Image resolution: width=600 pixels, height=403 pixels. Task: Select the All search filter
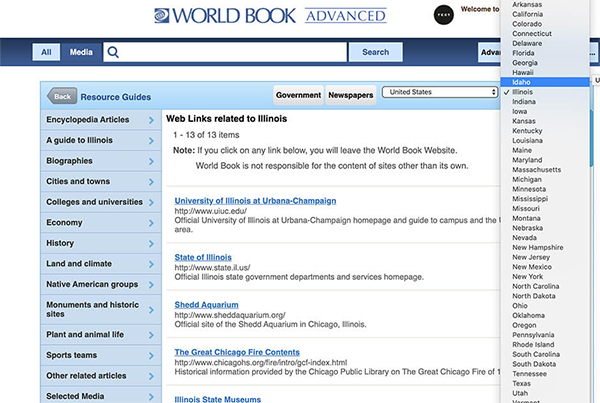pos(46,52)
